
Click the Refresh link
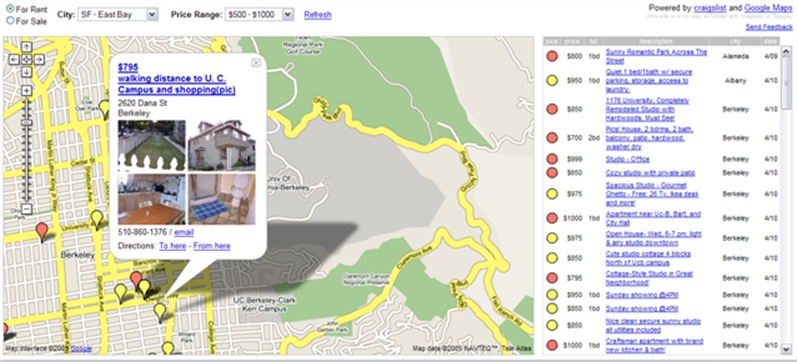[x=318, y=15]
